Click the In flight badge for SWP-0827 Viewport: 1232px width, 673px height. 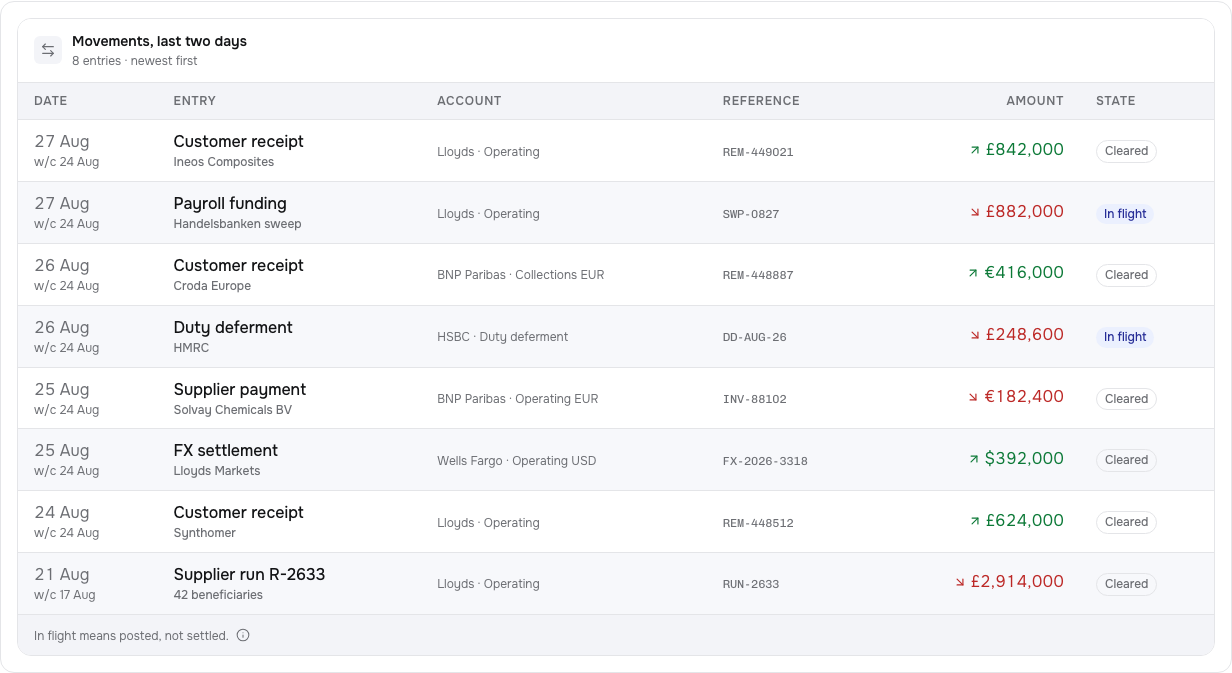click(1125, 213)
